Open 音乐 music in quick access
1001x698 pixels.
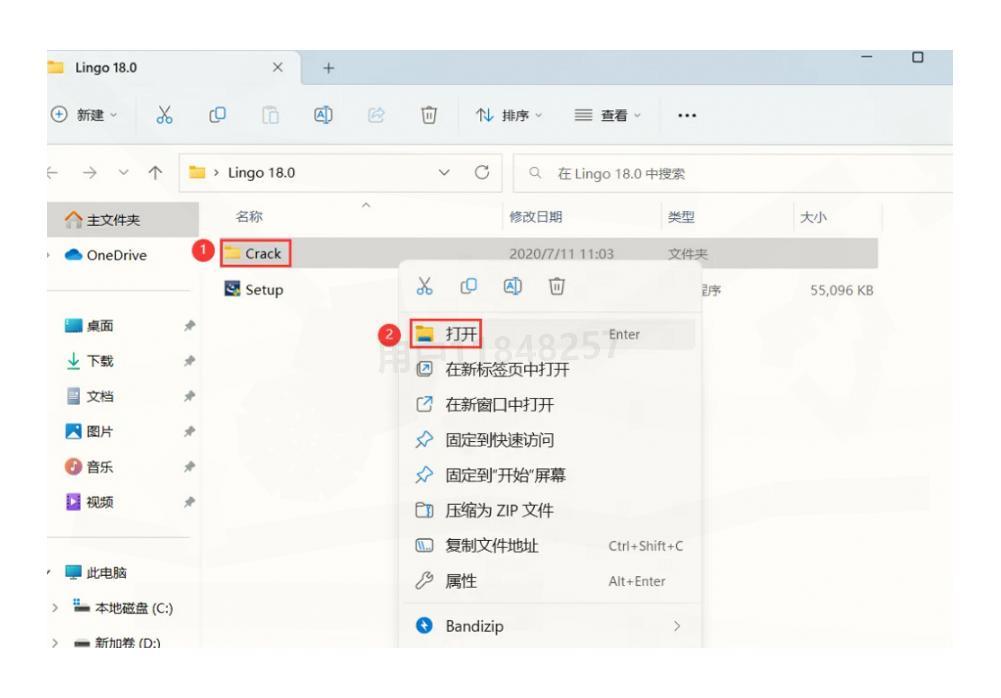click(x=89, y=466)
